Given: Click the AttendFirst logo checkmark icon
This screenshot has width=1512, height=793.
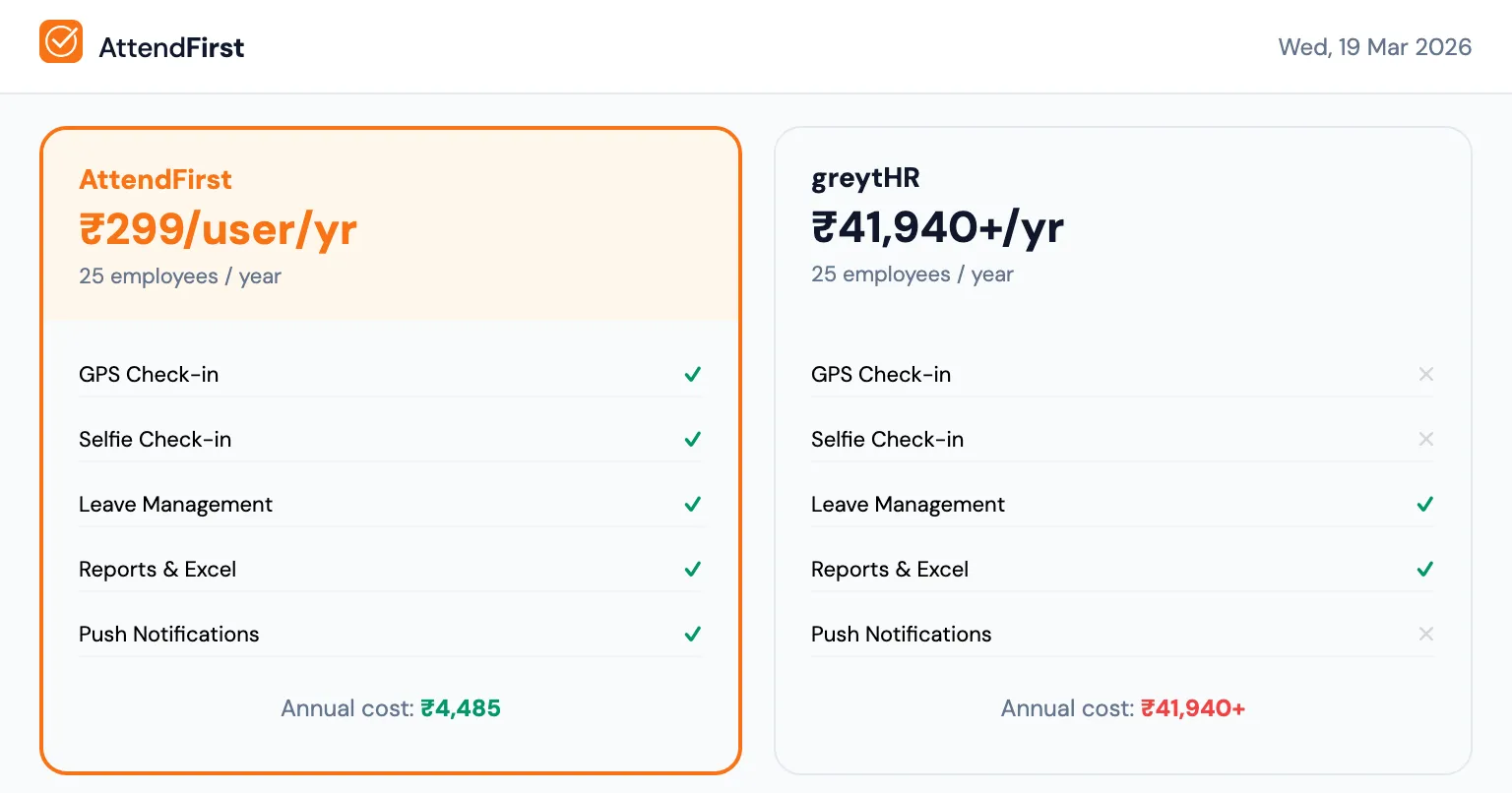Looking at the screenshot, I should coord(60,43).
